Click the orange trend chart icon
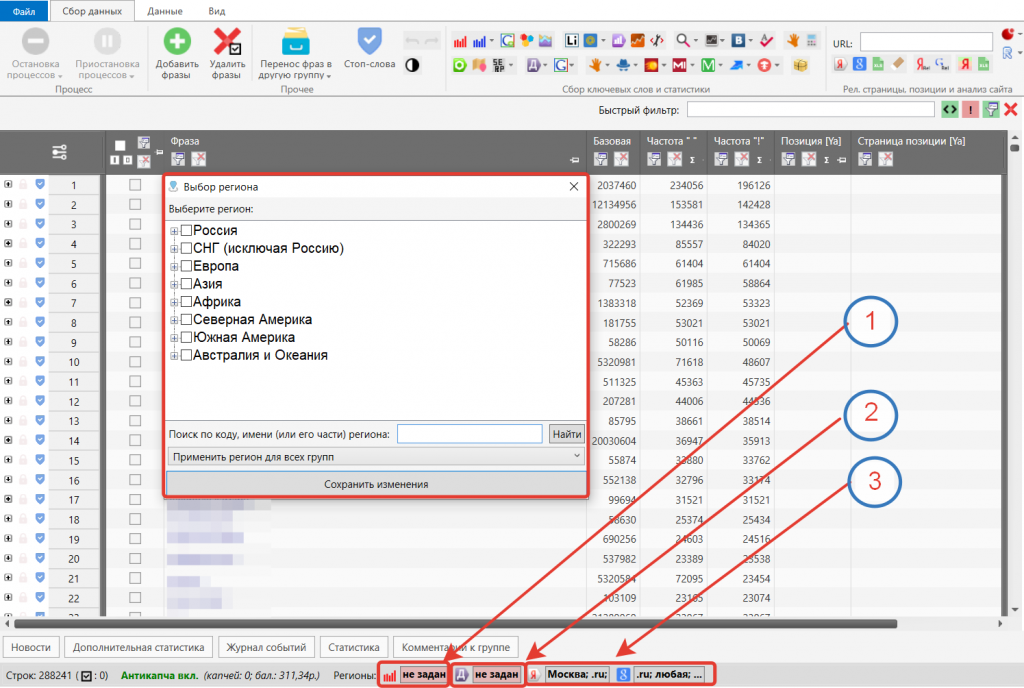The width and height of the screenshot is (1024, 688). tap(637, 40)
